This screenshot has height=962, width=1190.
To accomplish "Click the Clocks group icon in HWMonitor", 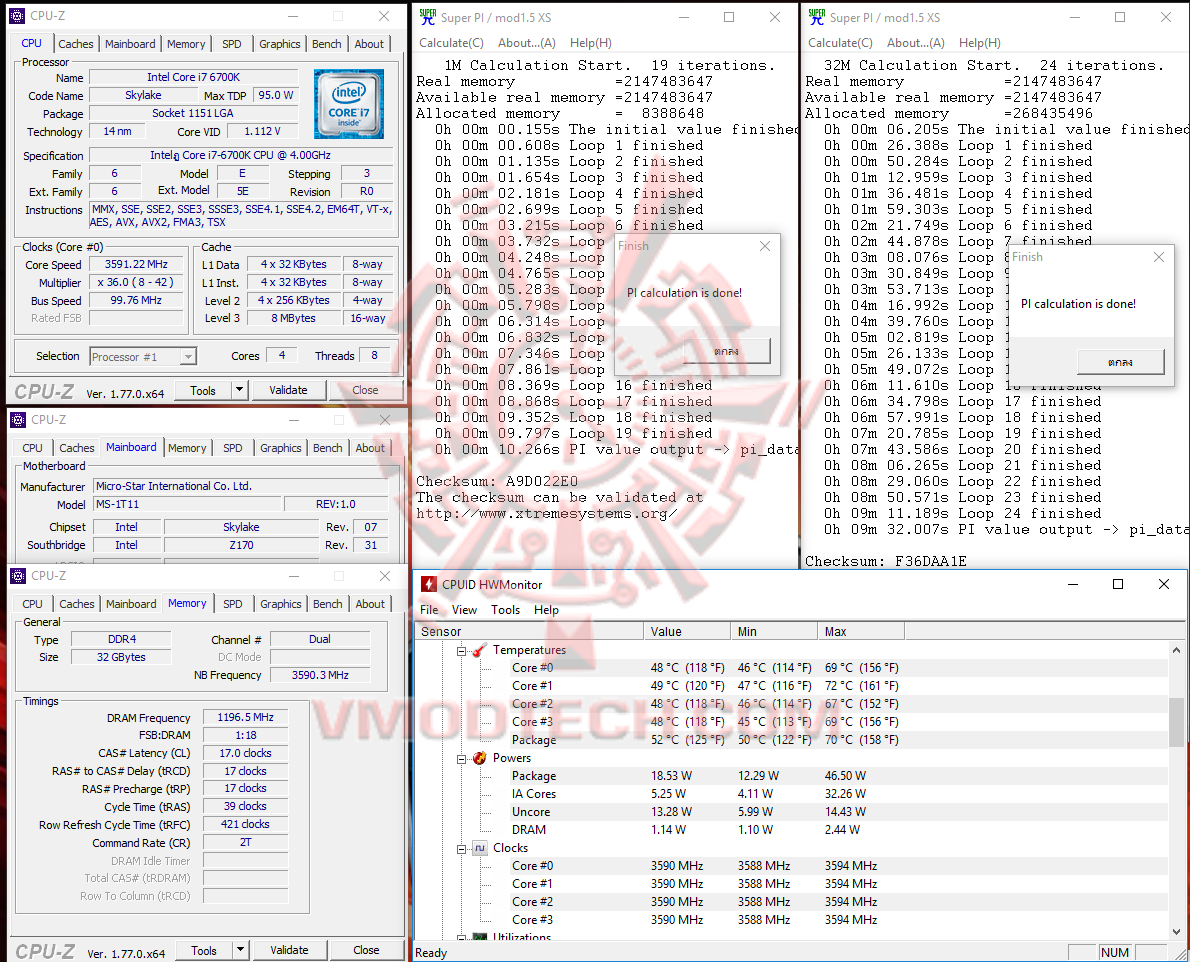I will (x=479, y=848).
